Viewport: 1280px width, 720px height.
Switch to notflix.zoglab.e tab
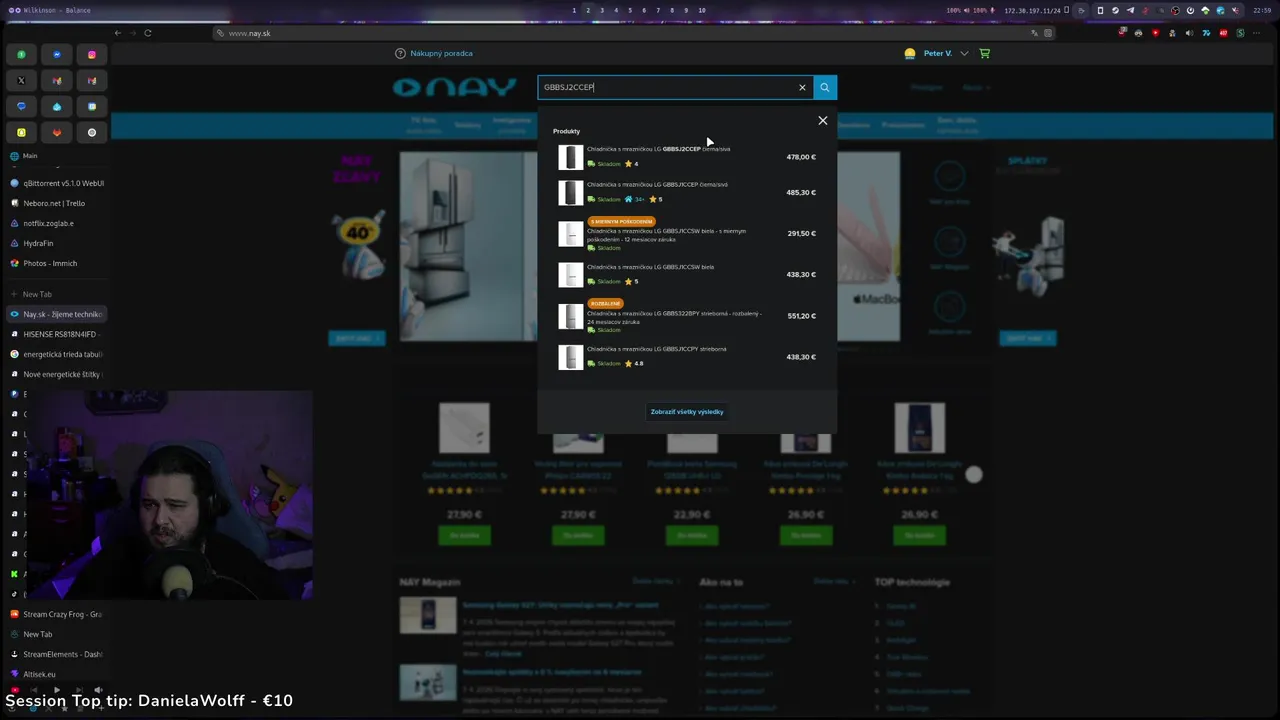coord(57,224)
